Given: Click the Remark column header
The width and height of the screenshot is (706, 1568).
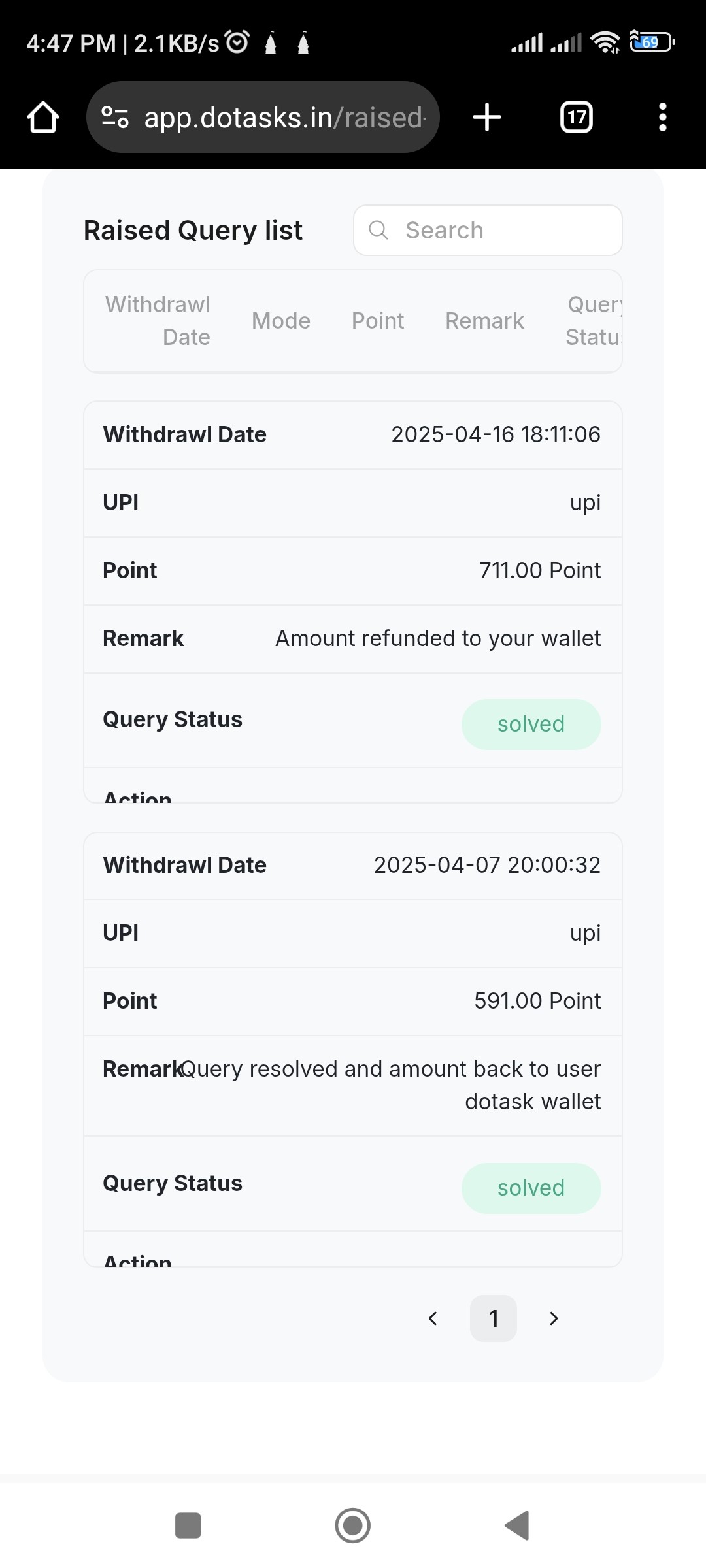Looking at the screenshot, I should click(484, 321).
